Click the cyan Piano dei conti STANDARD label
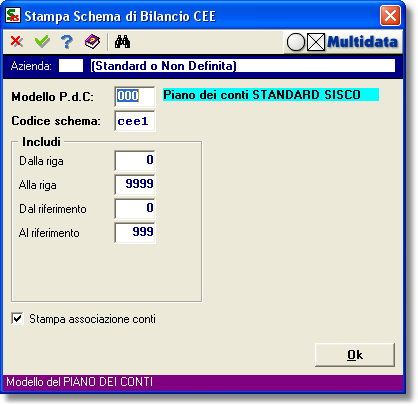Viewport: 418px width, 406px height. pyautogui.click(x=271, y=95)
